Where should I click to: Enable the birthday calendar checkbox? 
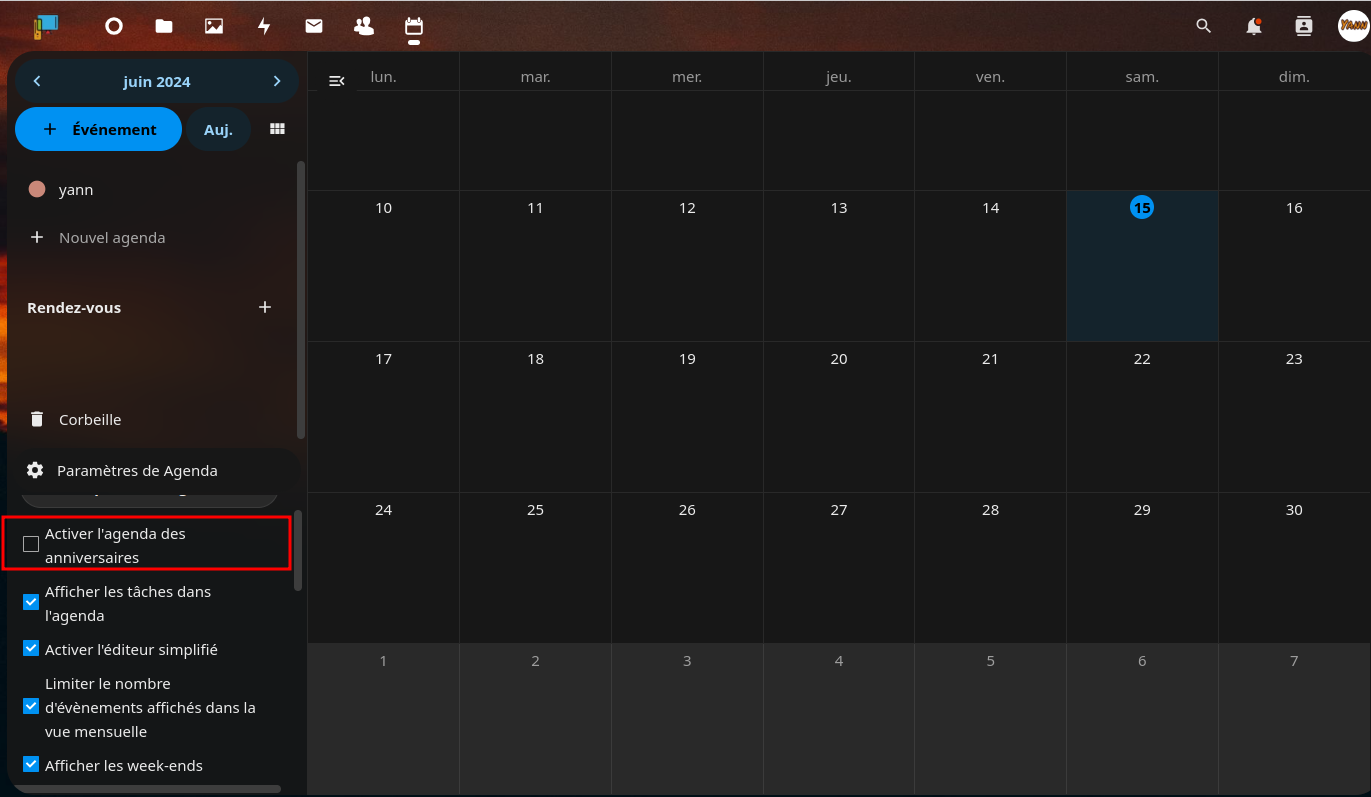click(31, 544)
